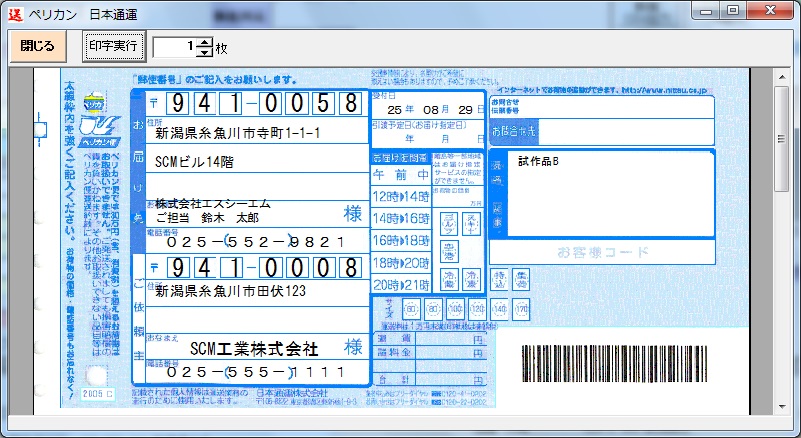The image size is (801, 438).
Task: Click the 18時▶20時 delivery time slot
Action: pyautogui.click(x=401, y=263)
